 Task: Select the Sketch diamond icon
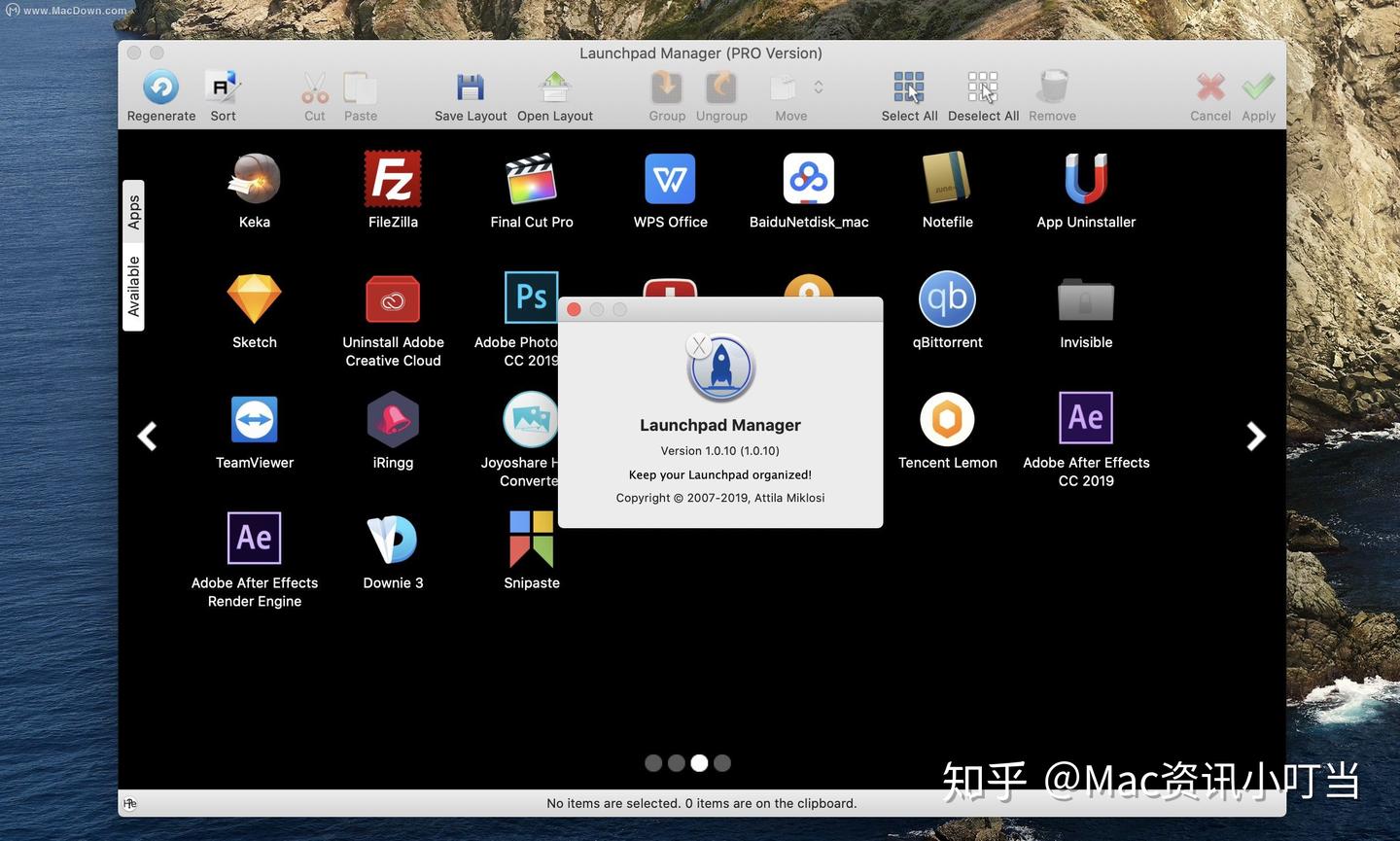[255, 299]
